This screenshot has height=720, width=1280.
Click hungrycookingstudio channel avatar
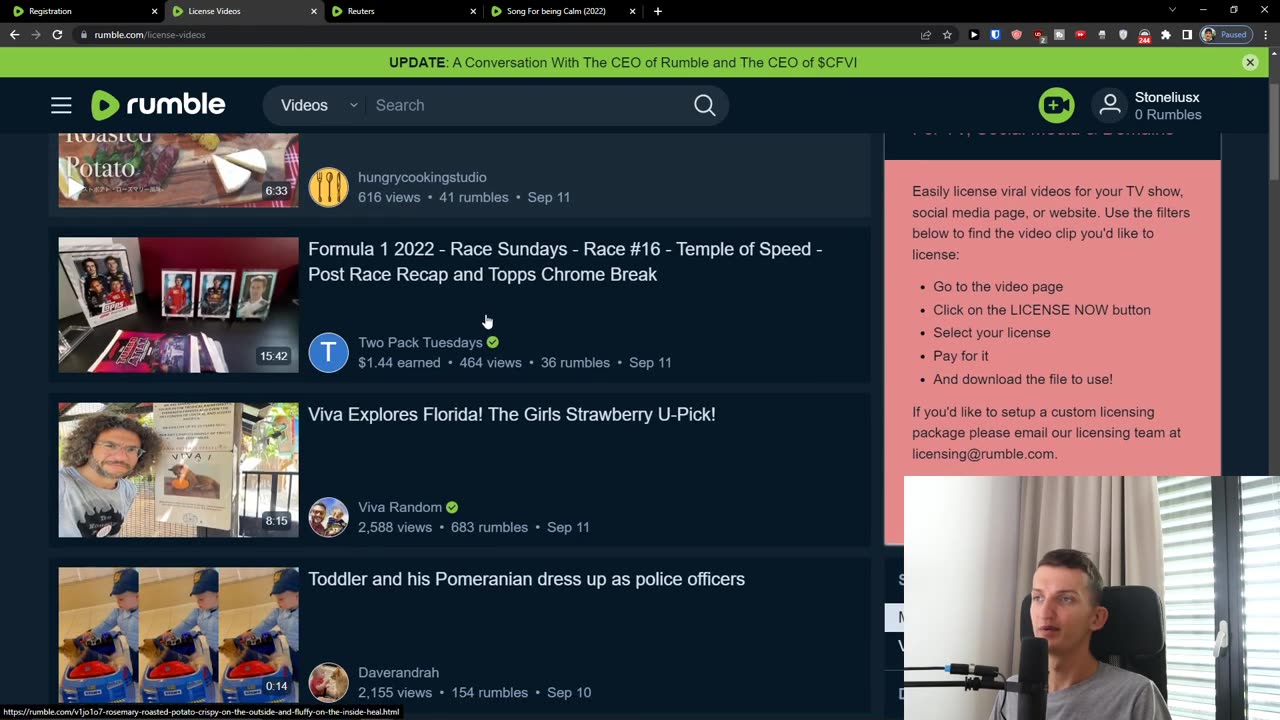click(x=328, y=187)
